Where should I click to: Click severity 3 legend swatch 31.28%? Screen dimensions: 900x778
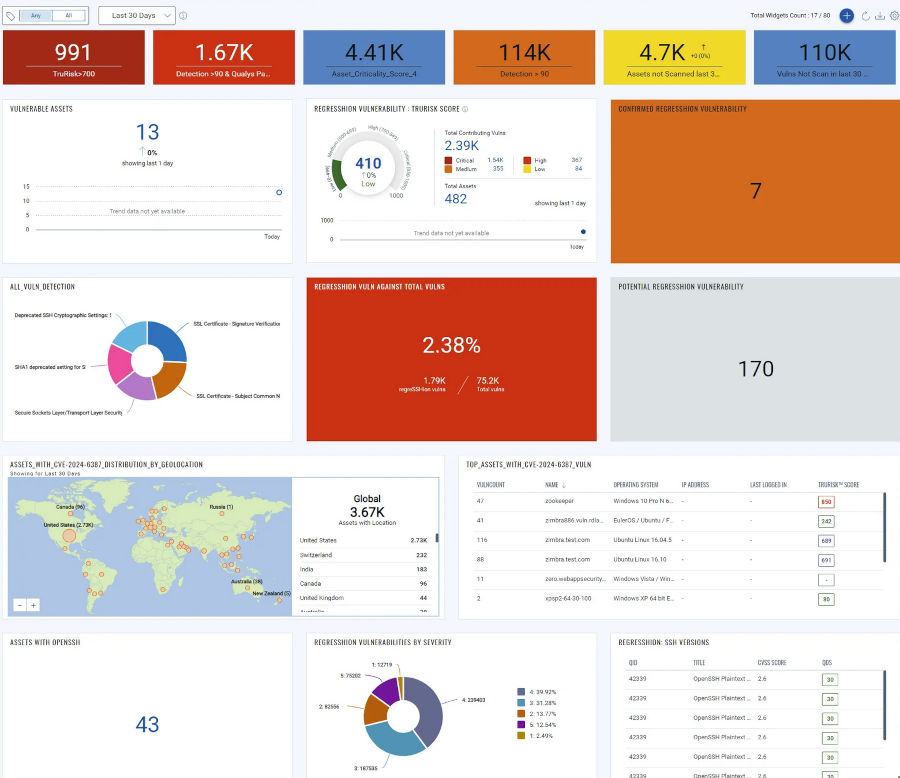521,703
